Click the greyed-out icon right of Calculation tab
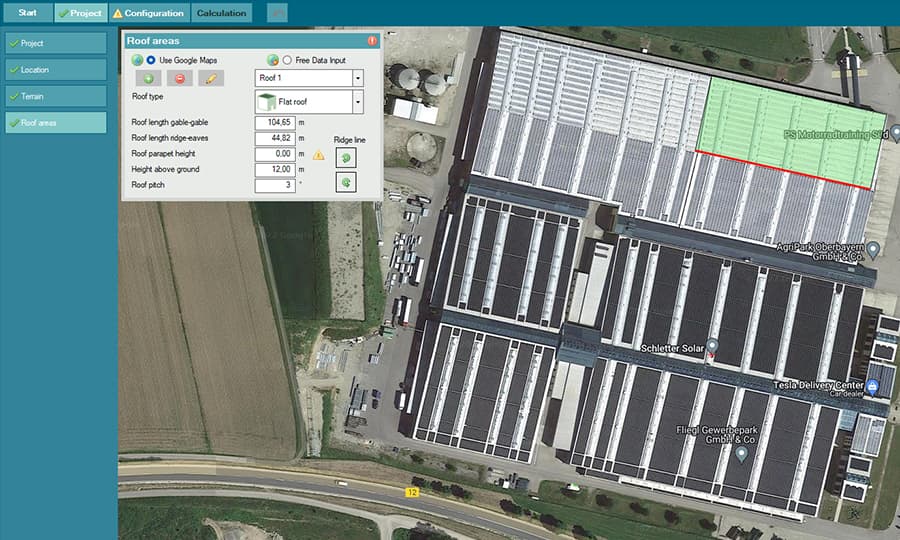The width and height of the screenshot is (900, 540). (x=277, y=13)
